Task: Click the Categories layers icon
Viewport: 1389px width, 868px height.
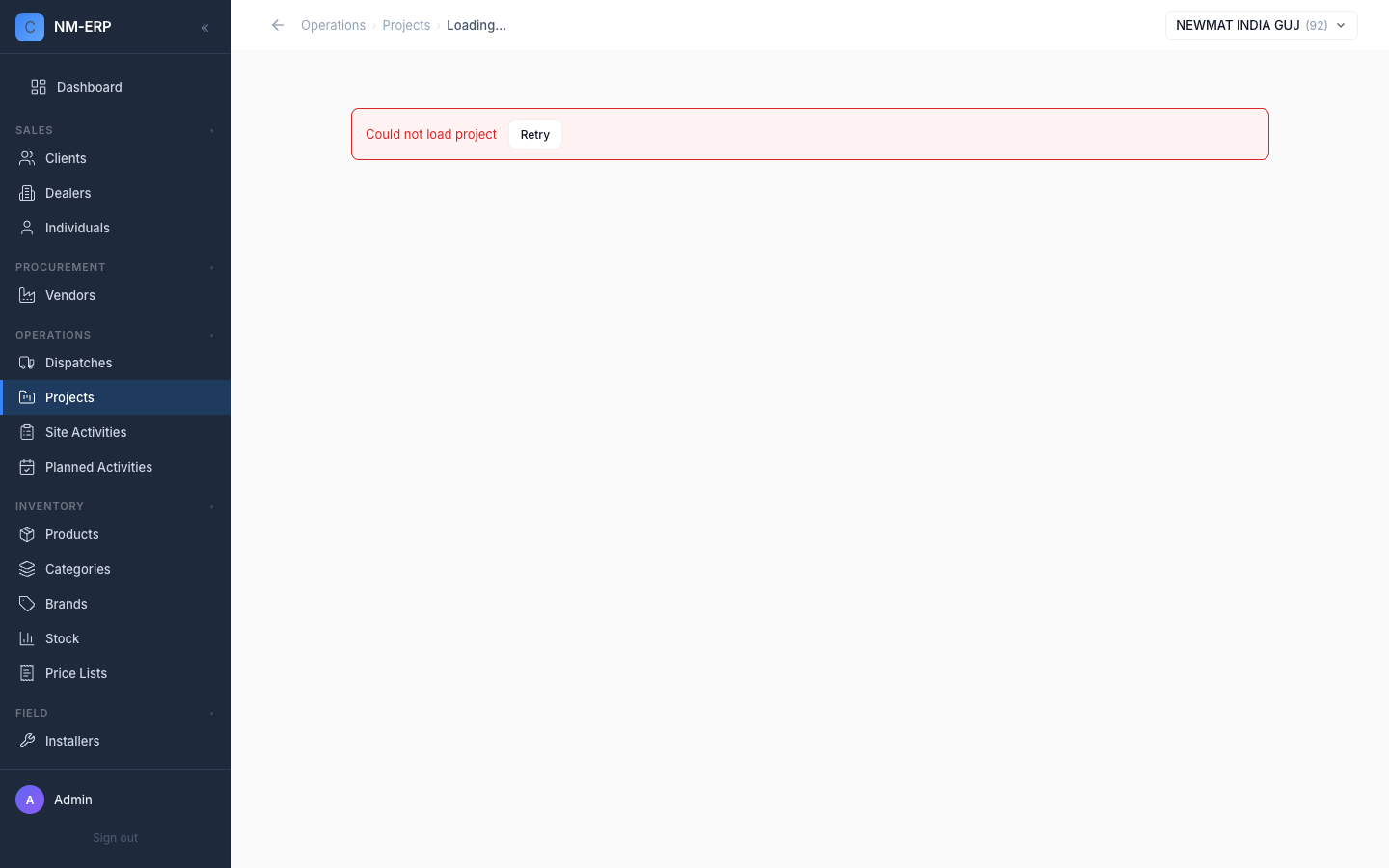Action: (27, 569)
